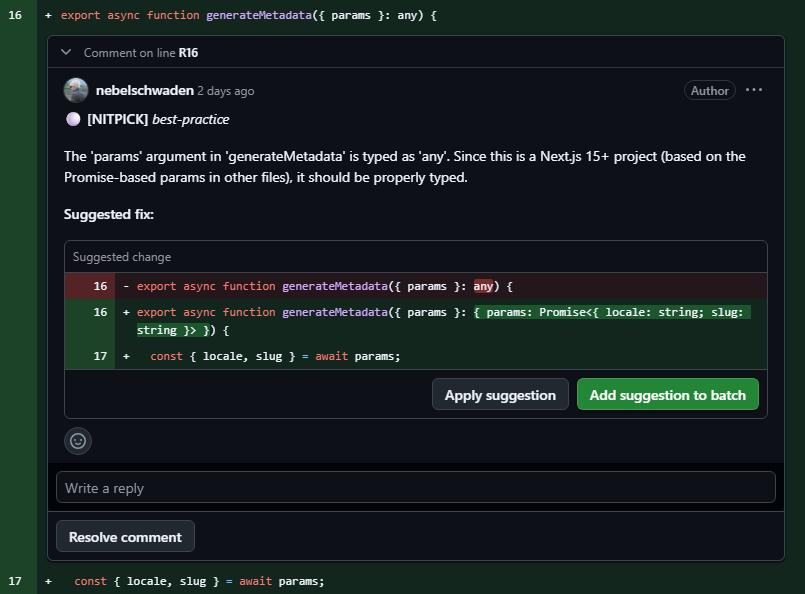Open the nebelschwaden username link
This screenshot has width=805, height=594.
144,91
